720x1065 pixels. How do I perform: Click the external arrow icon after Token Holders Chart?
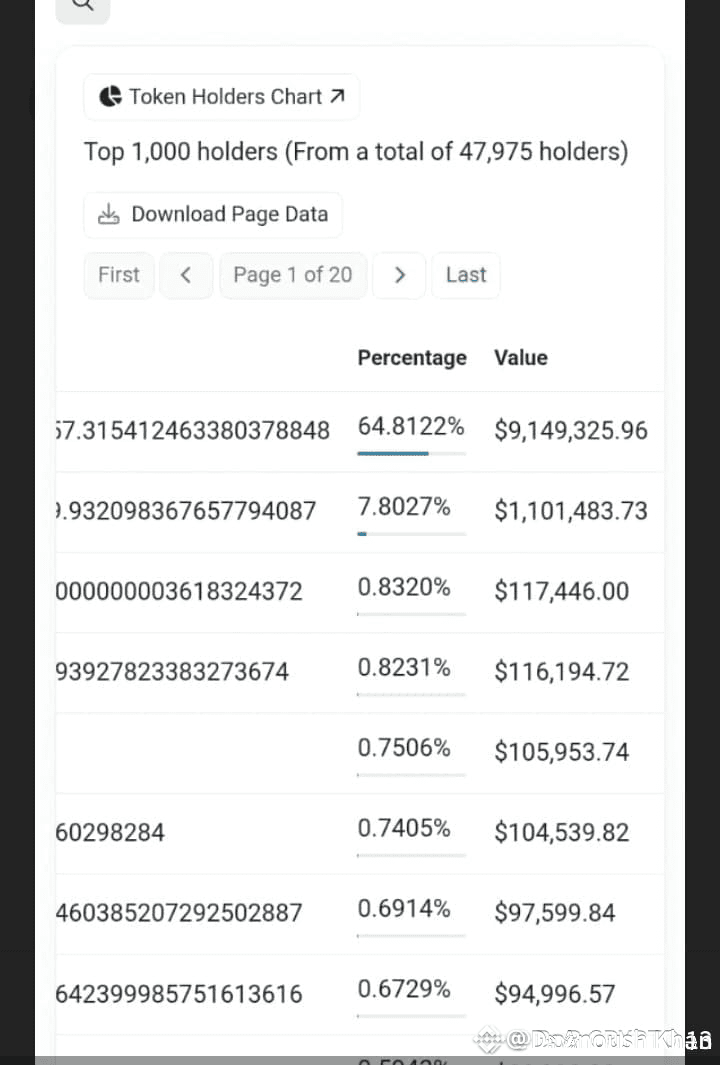point(338,96)
